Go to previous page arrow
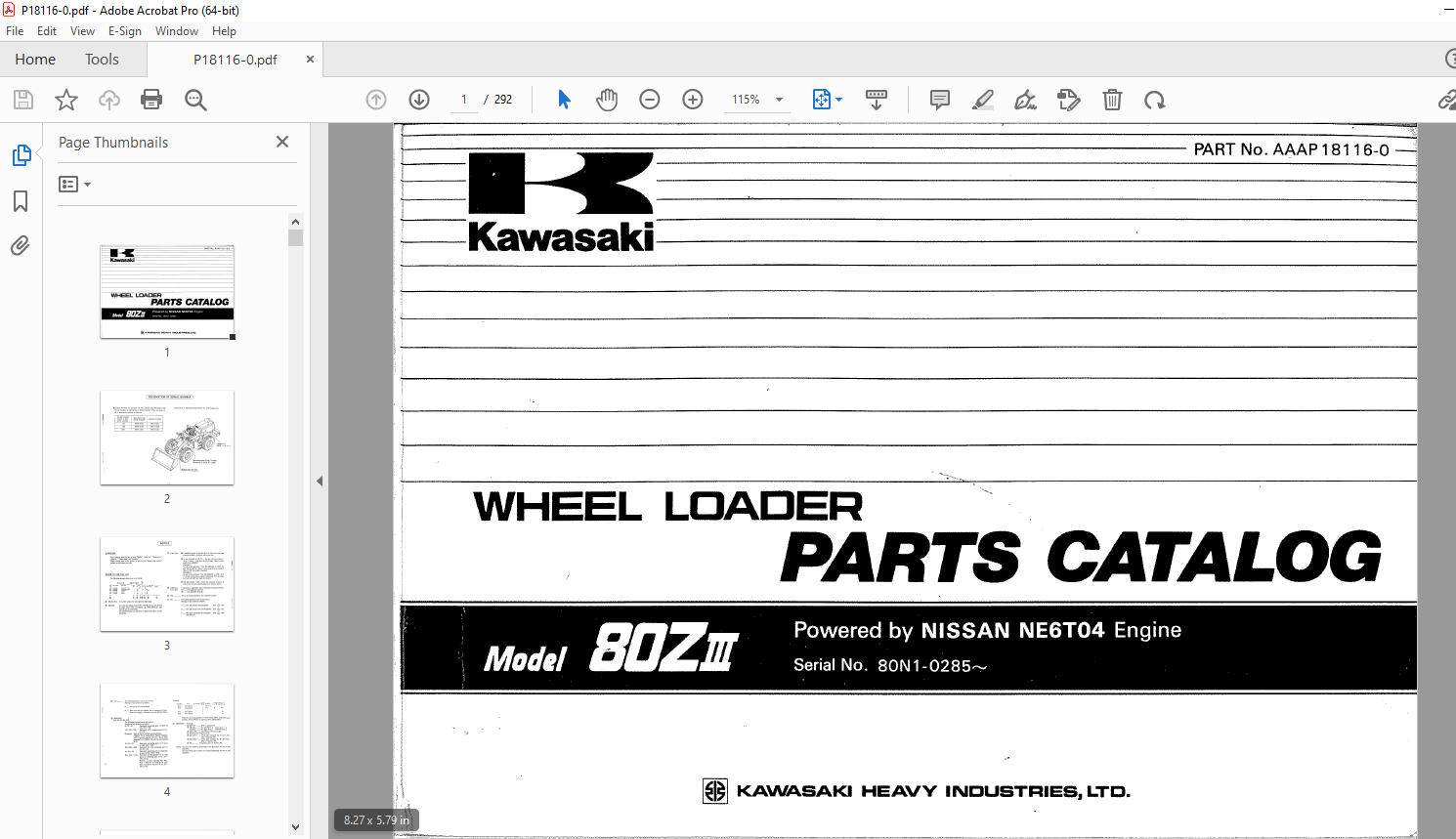 (x=376, y=100)
